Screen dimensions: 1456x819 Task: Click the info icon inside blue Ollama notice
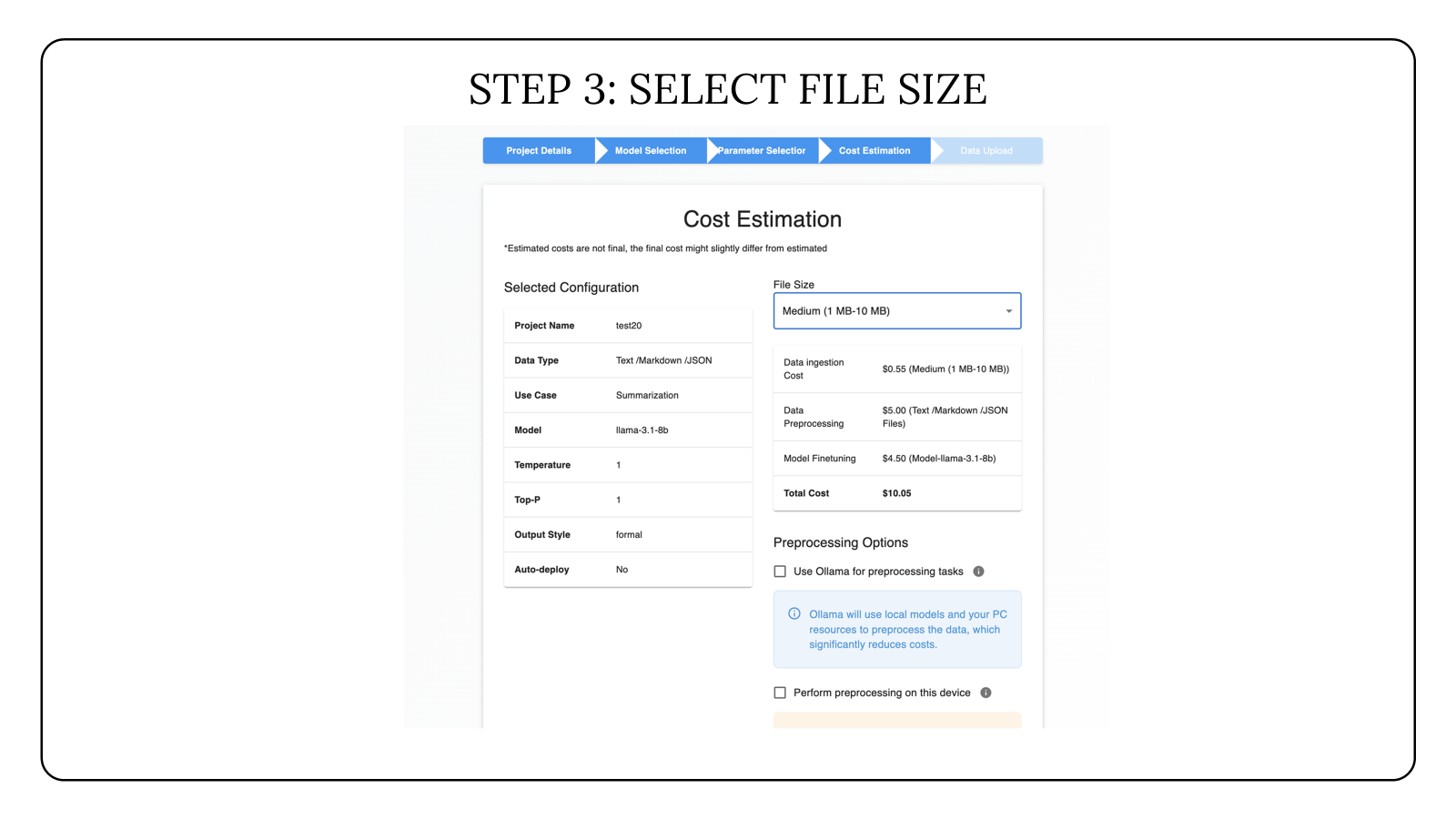pos(794,614)
